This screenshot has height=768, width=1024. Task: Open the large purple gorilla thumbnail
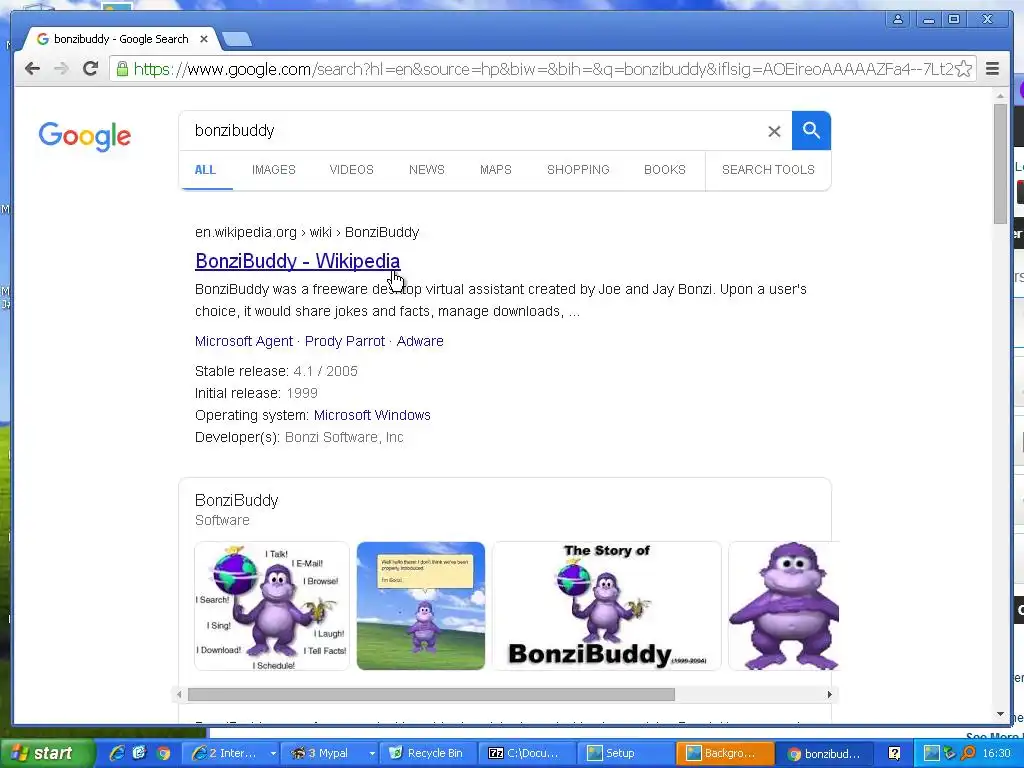784,606
